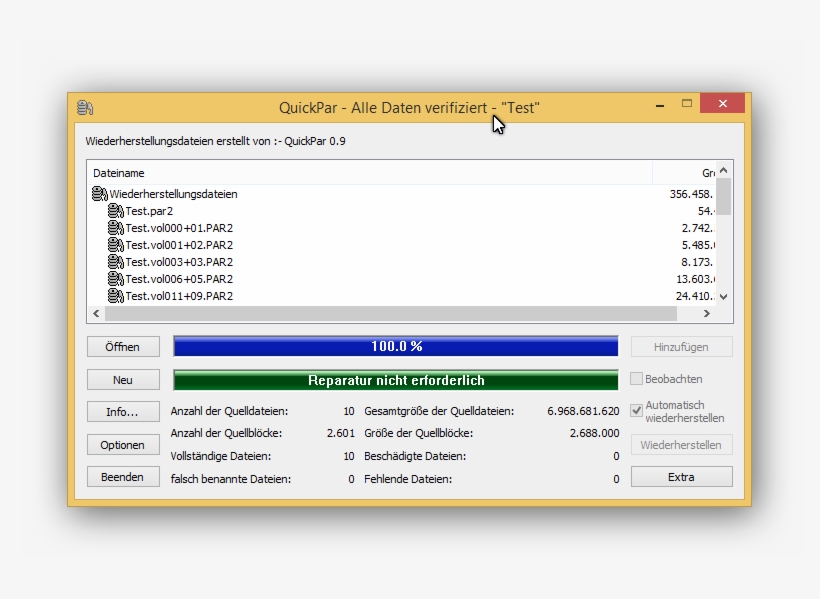Screen dimensions: 820x599
Task: Click the 100.0 % progress bar
Action: click(396, 346)
